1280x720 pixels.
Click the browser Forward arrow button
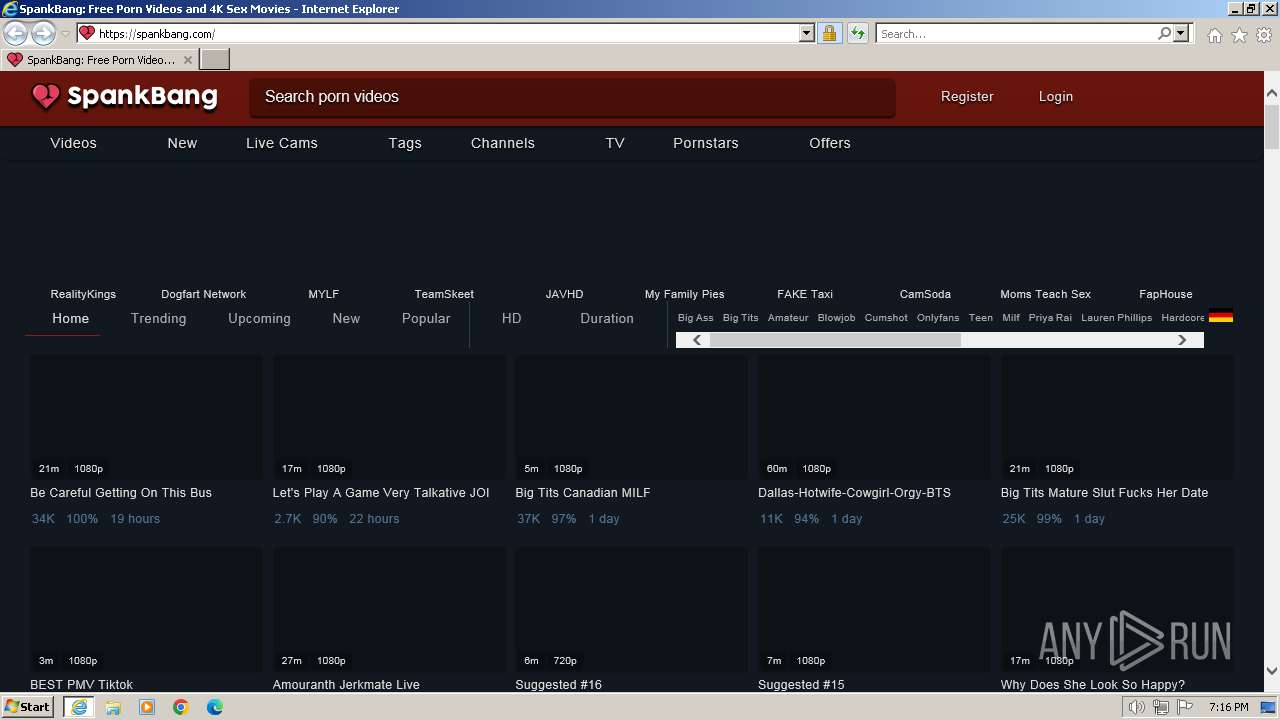[43, 33]
